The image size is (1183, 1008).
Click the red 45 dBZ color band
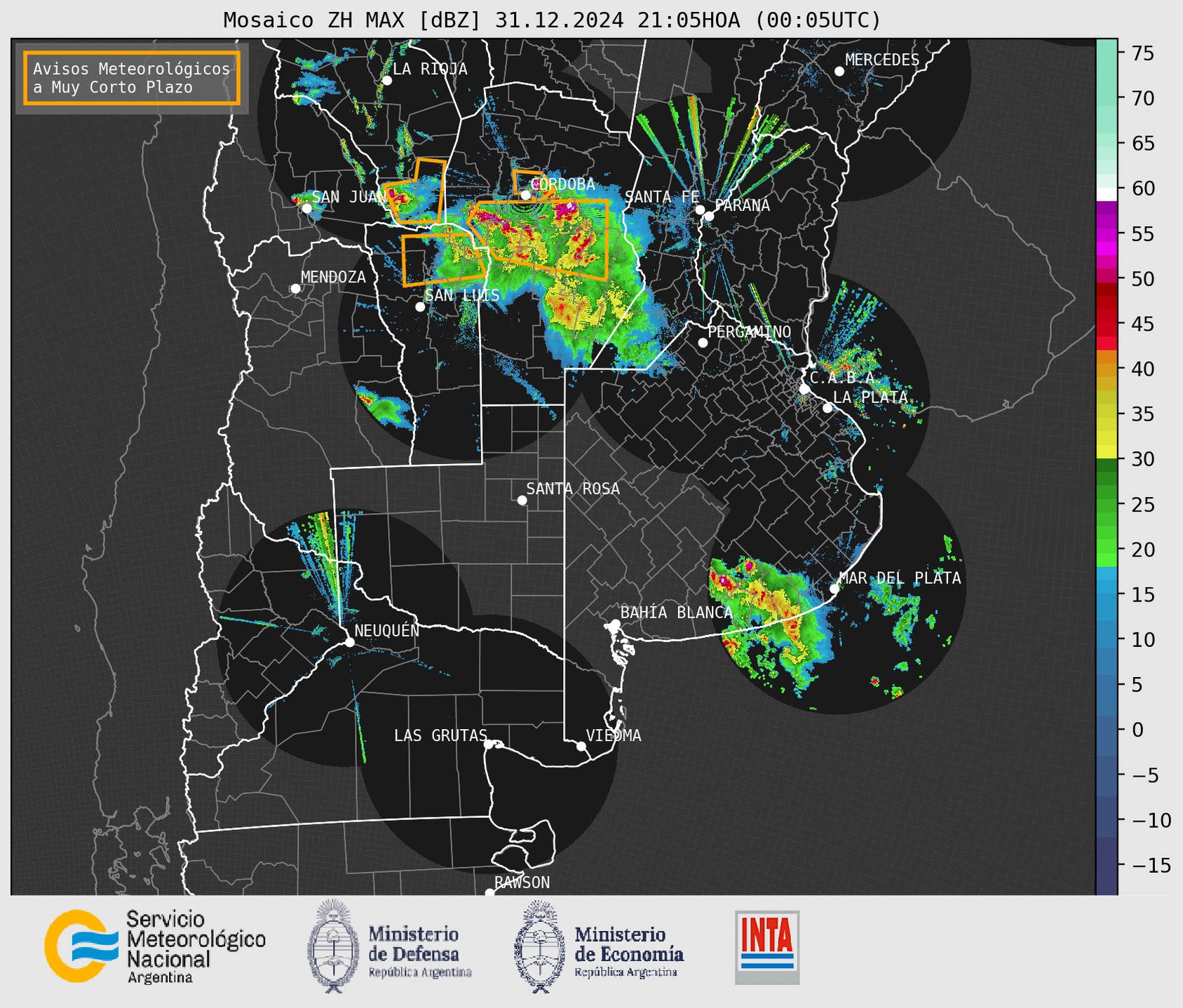(1107, 324)
